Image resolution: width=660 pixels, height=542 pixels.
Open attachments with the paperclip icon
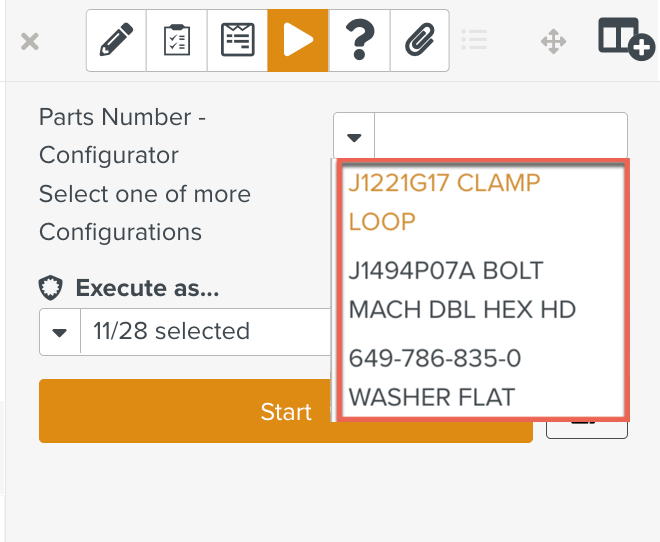[418, 41]
